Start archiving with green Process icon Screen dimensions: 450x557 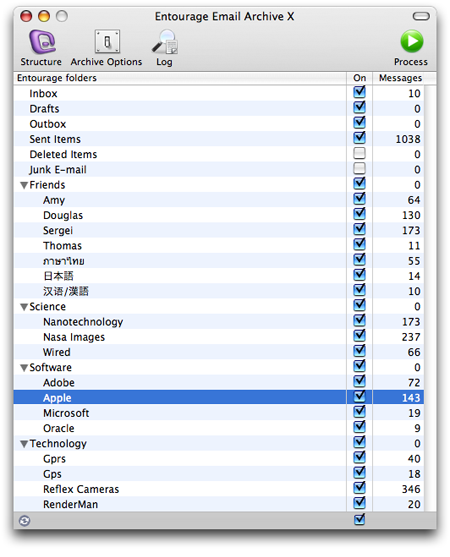click(412, 42)
